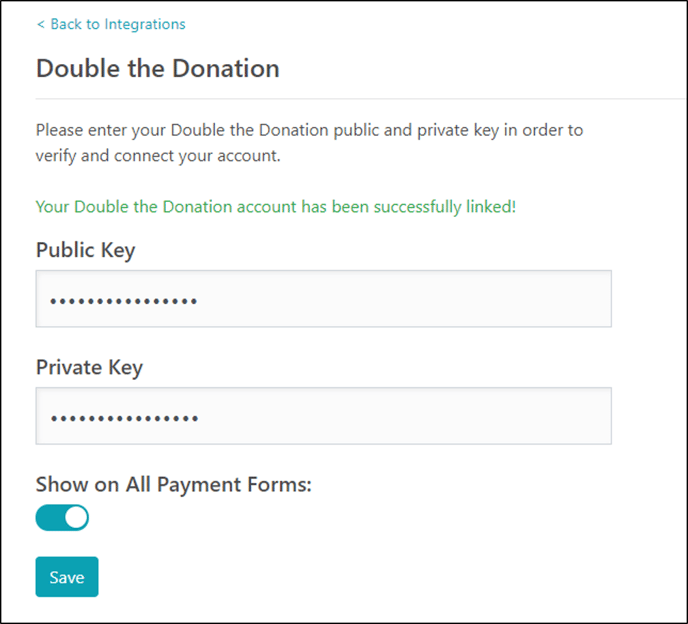
Task: Click the green successfully linked message
Action: [276, 207]
